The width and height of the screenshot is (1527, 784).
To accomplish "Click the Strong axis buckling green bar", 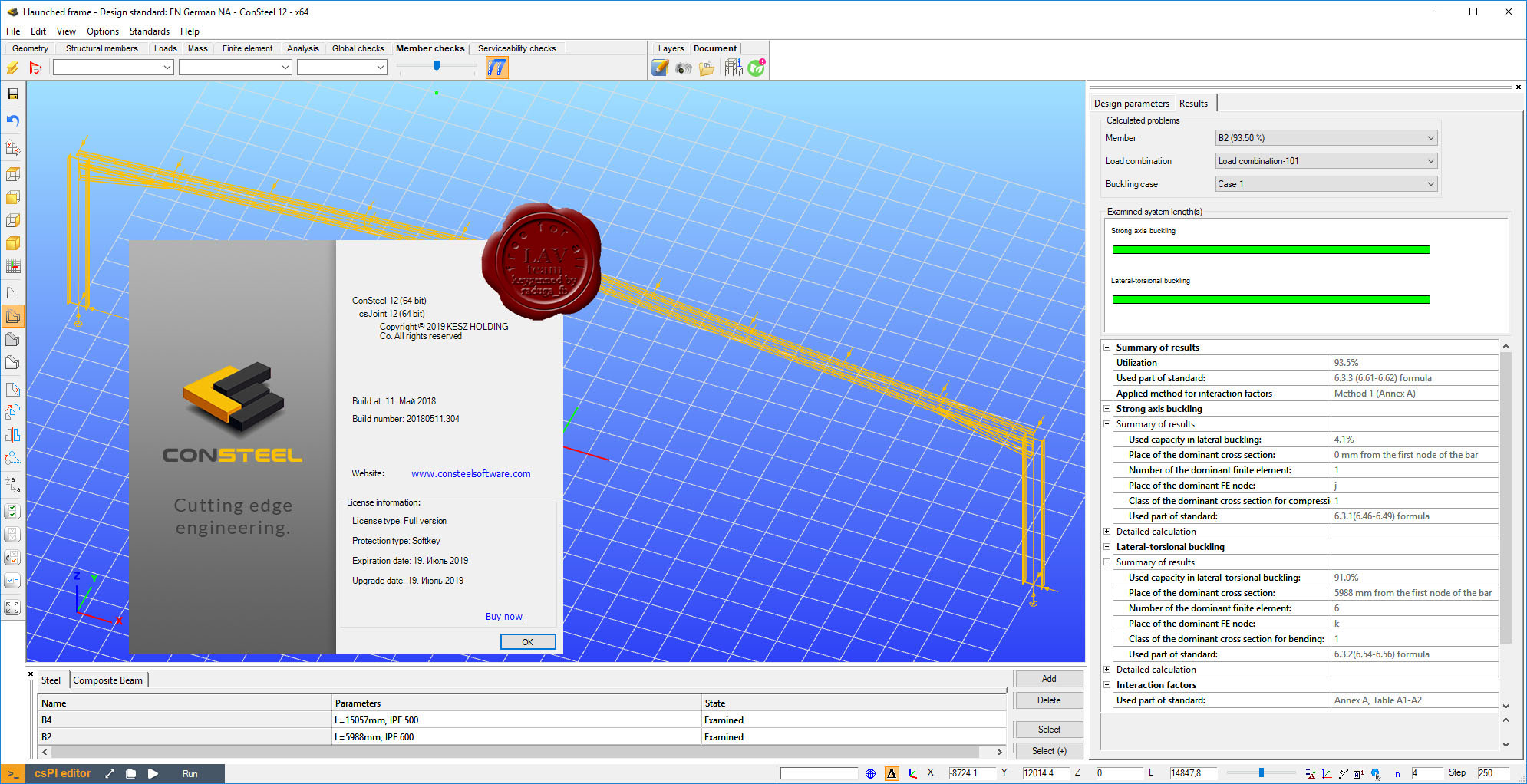I will point(1271,249).
